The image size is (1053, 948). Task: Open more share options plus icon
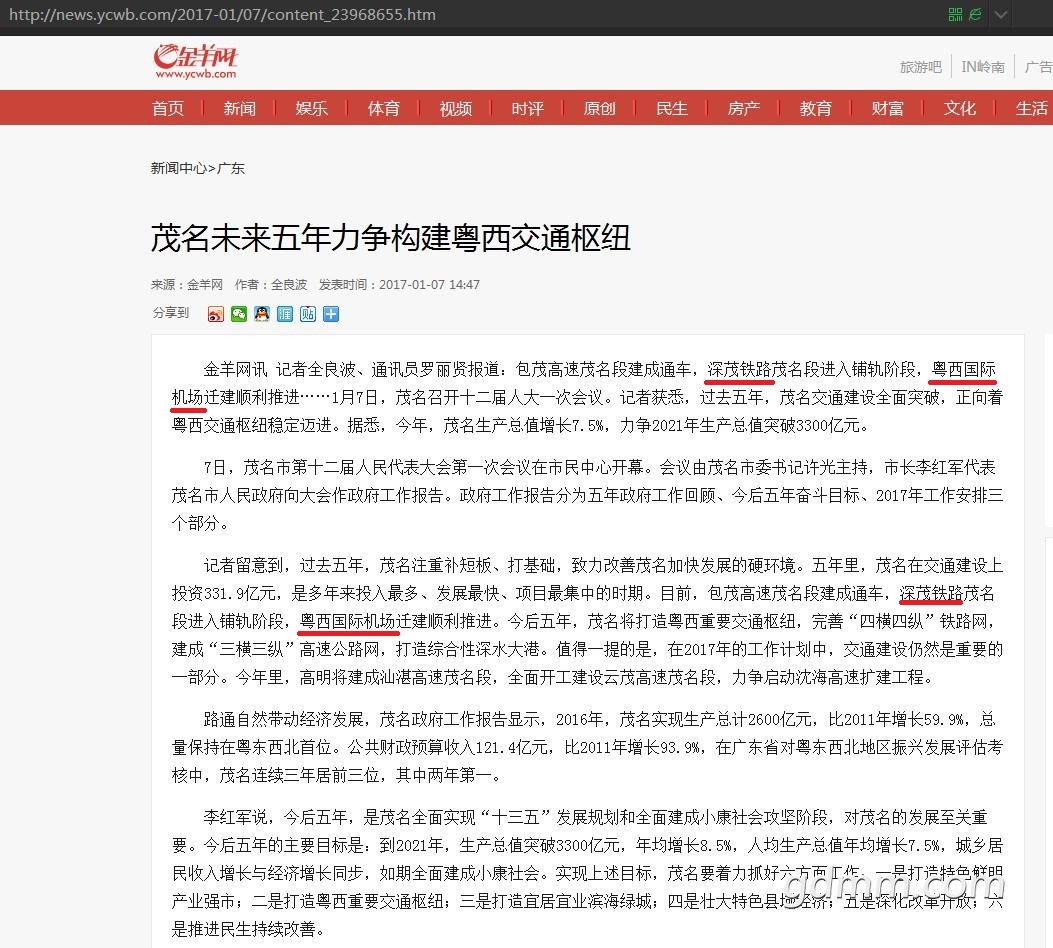coord(331,314)
